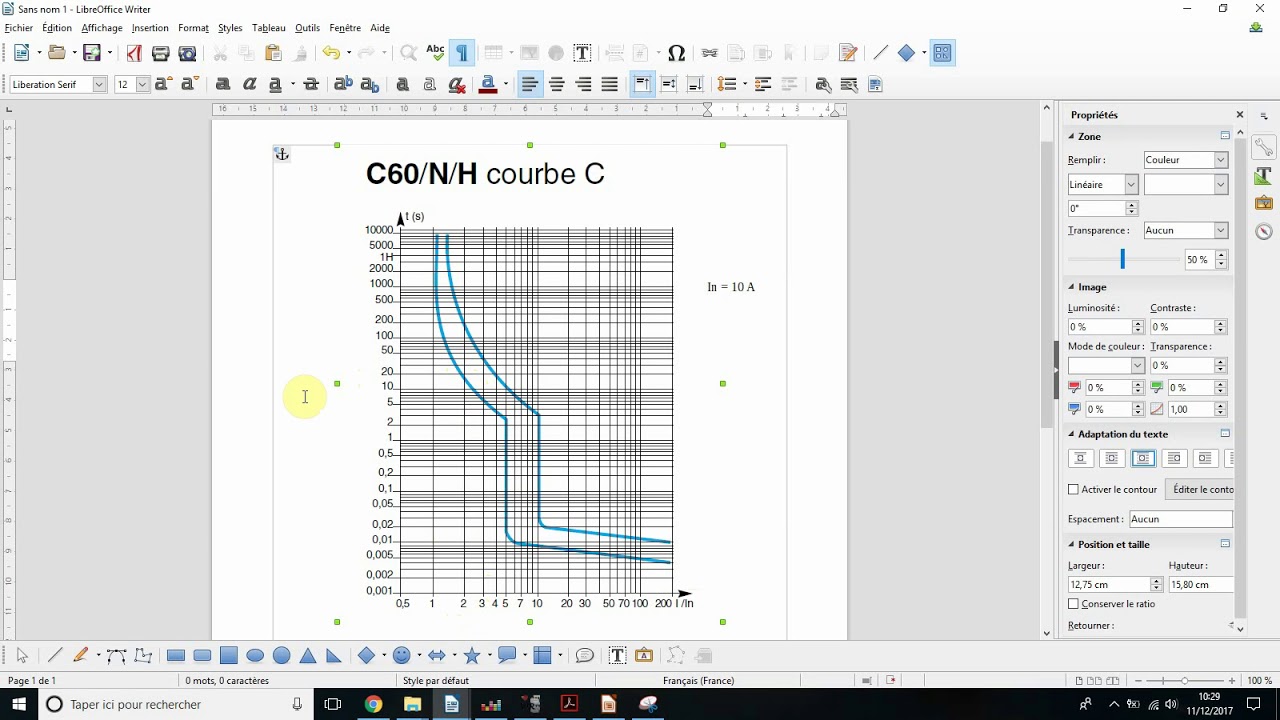The width and height of the screenshot is (1280, 720).
Task: Click Espacement Aucun field
Action: [x=1180, y=519]
